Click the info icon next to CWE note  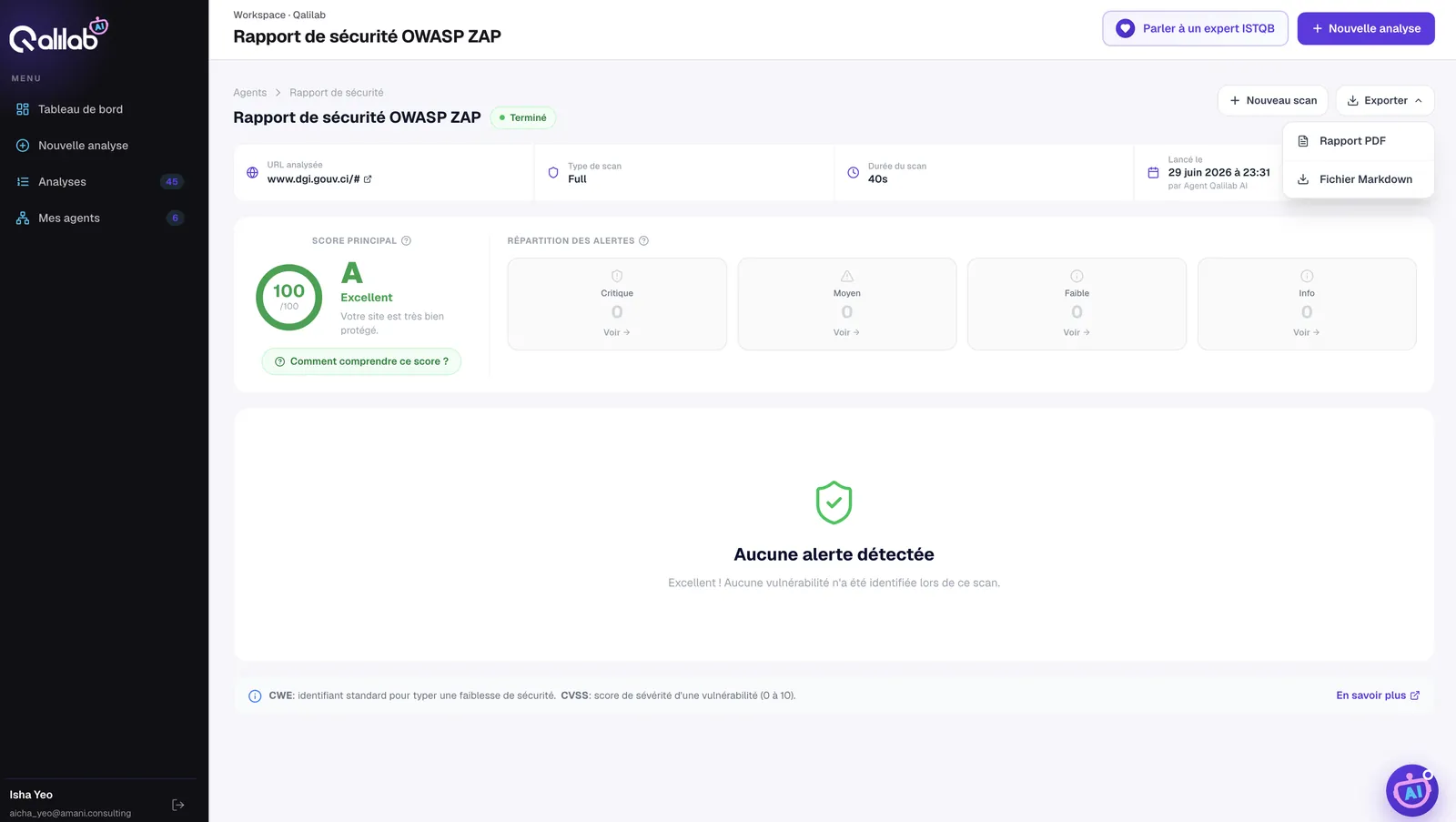tap(255, 696)
